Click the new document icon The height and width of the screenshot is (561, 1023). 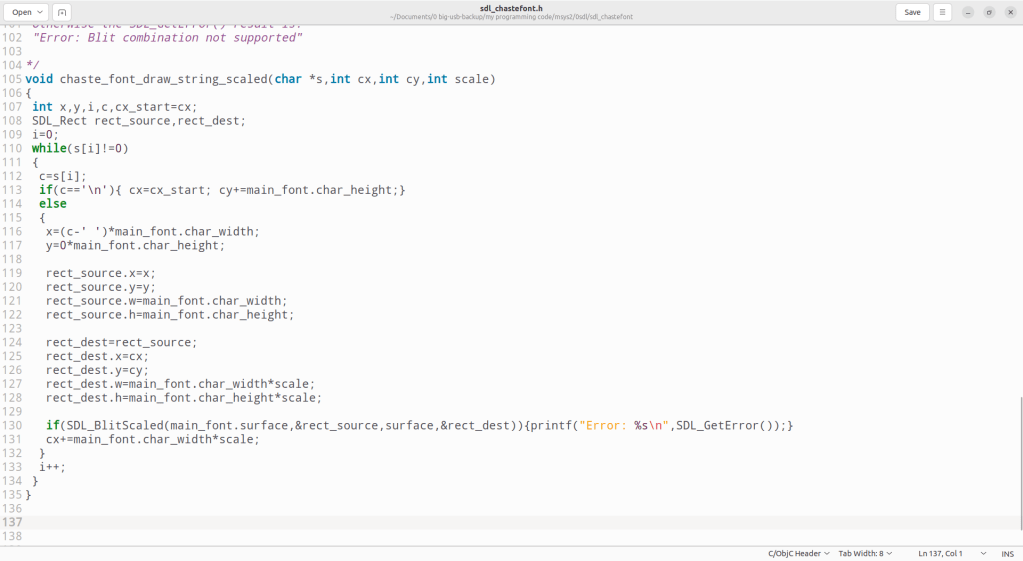(x=62, y=12)
